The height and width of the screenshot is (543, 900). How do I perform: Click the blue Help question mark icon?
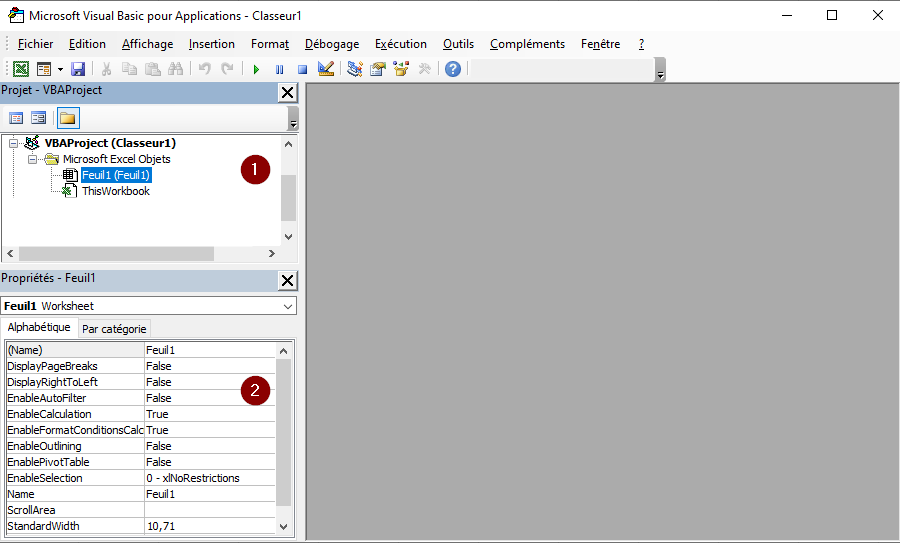[x=453, y=69]
